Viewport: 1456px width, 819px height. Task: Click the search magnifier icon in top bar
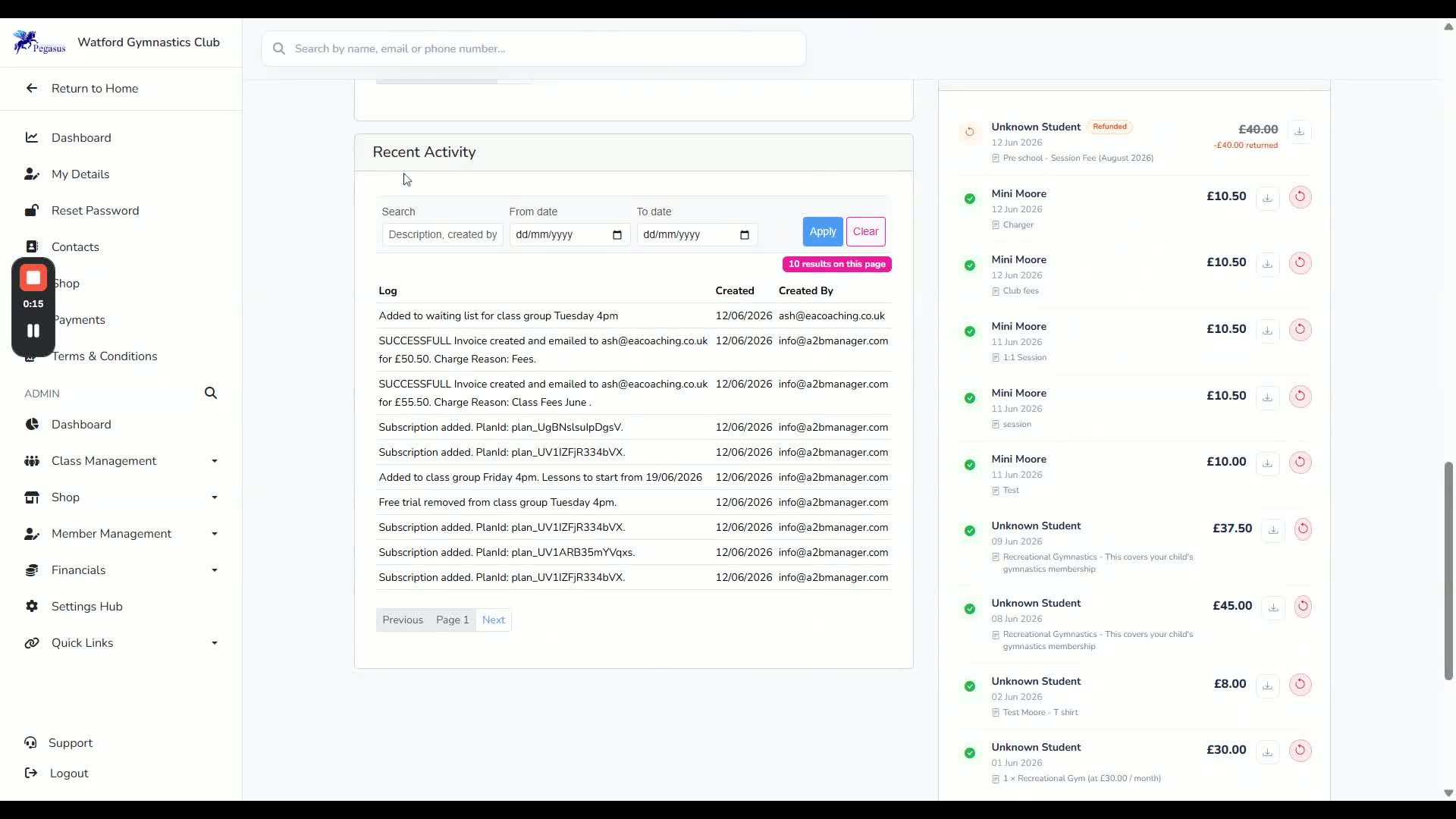279,49
